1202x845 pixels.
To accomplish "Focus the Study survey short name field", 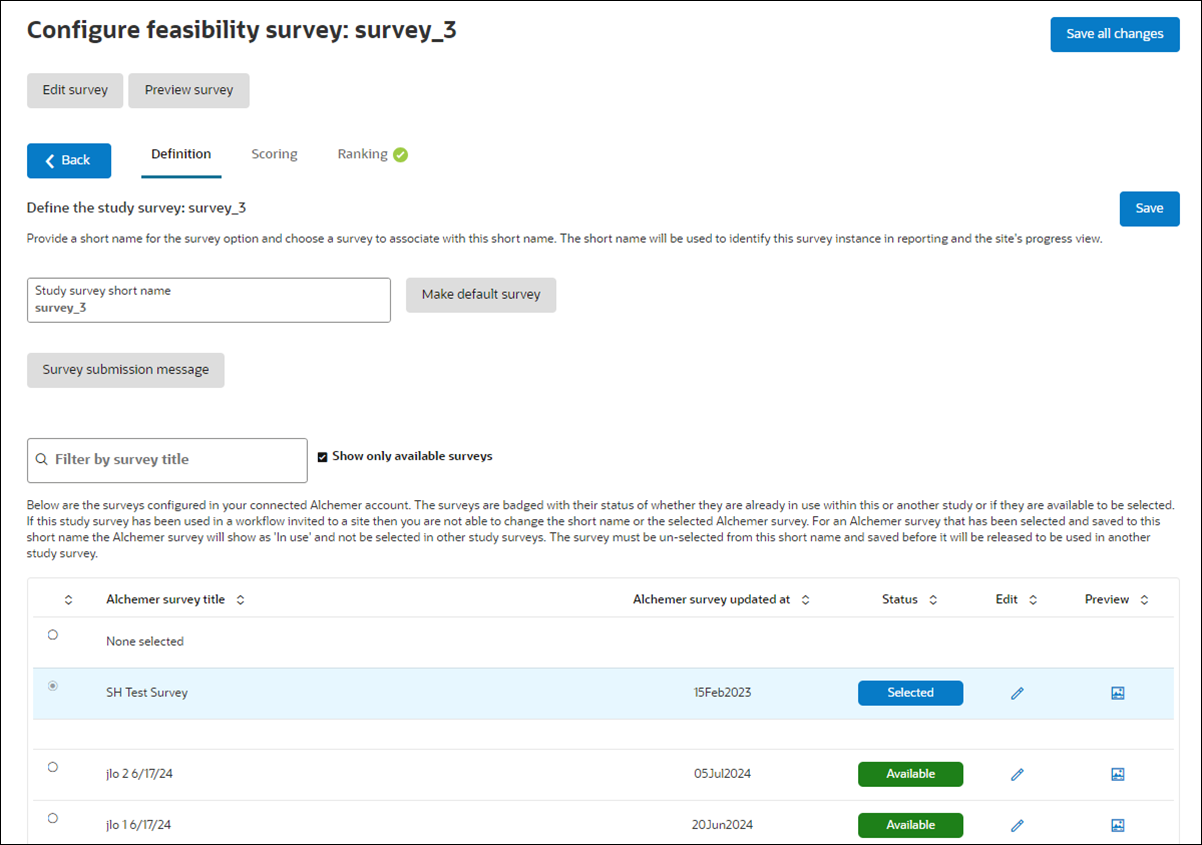I will [209, 300].
